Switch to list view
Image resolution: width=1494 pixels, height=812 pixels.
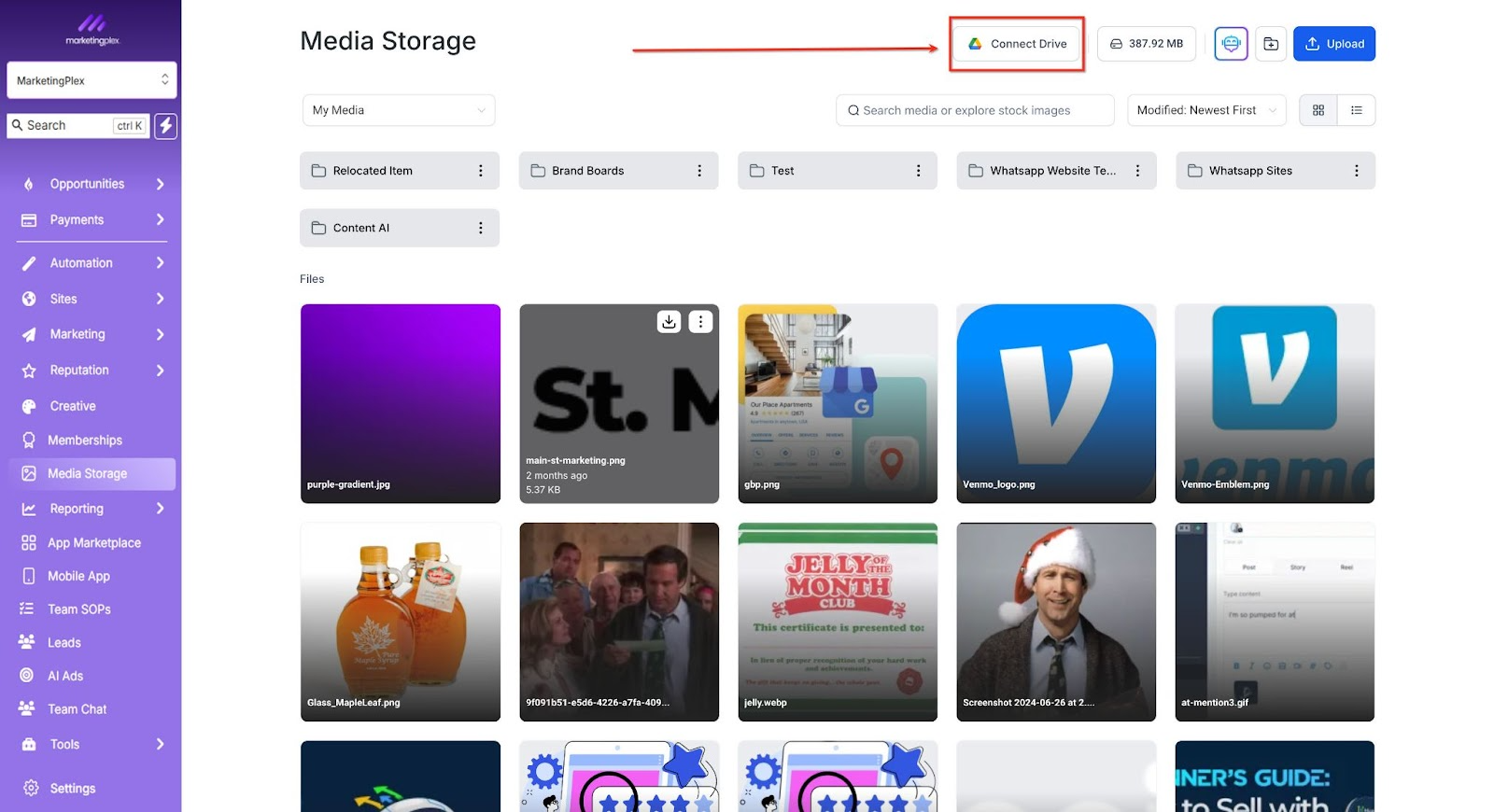(1356, 110)
